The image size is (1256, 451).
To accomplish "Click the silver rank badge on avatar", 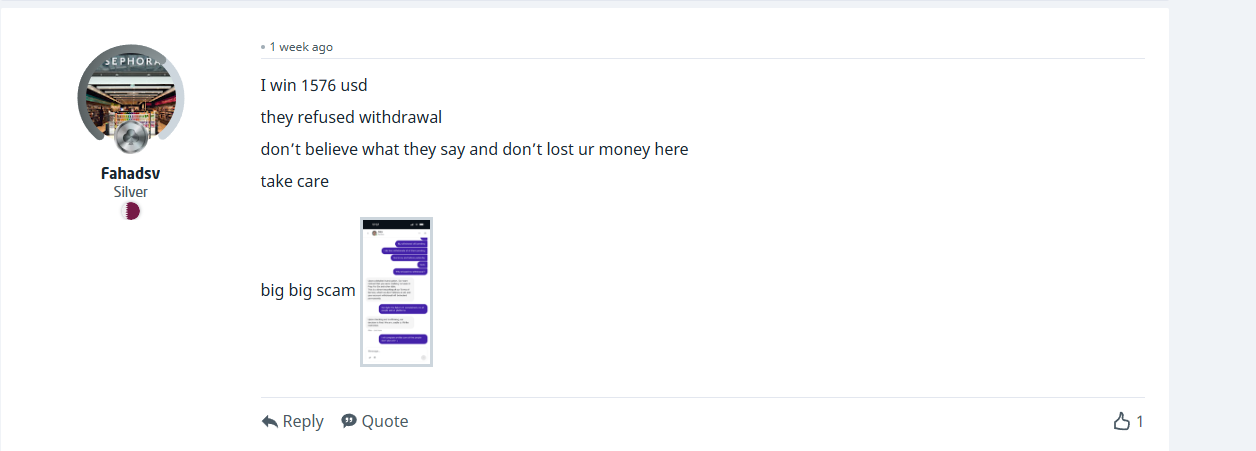I will coord(131,138).
